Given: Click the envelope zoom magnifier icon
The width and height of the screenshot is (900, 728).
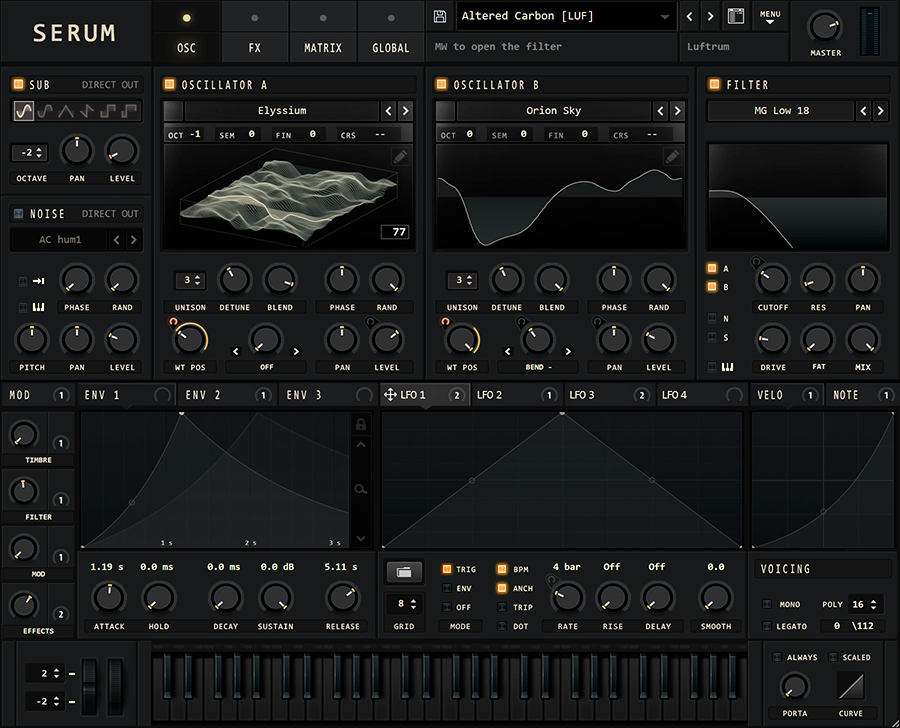Looking at the screenshot, I should point(360,489).
